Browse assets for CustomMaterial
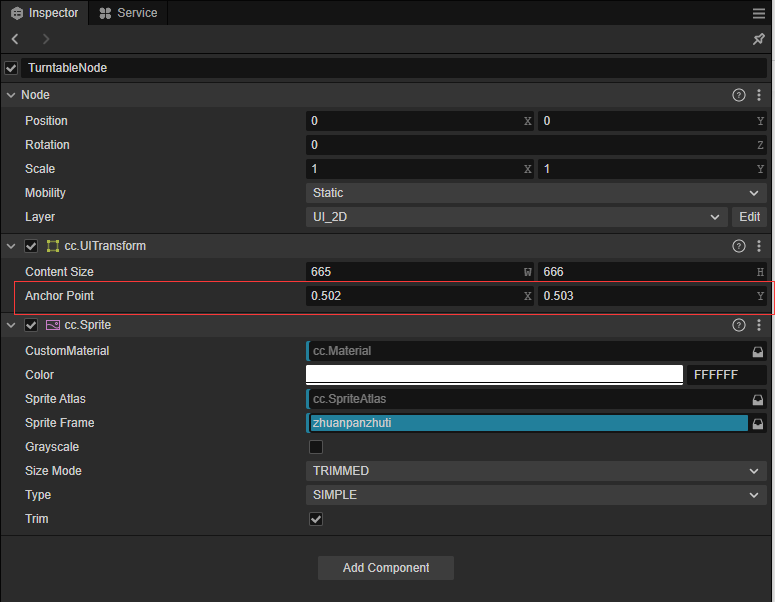 coord(758,351)
